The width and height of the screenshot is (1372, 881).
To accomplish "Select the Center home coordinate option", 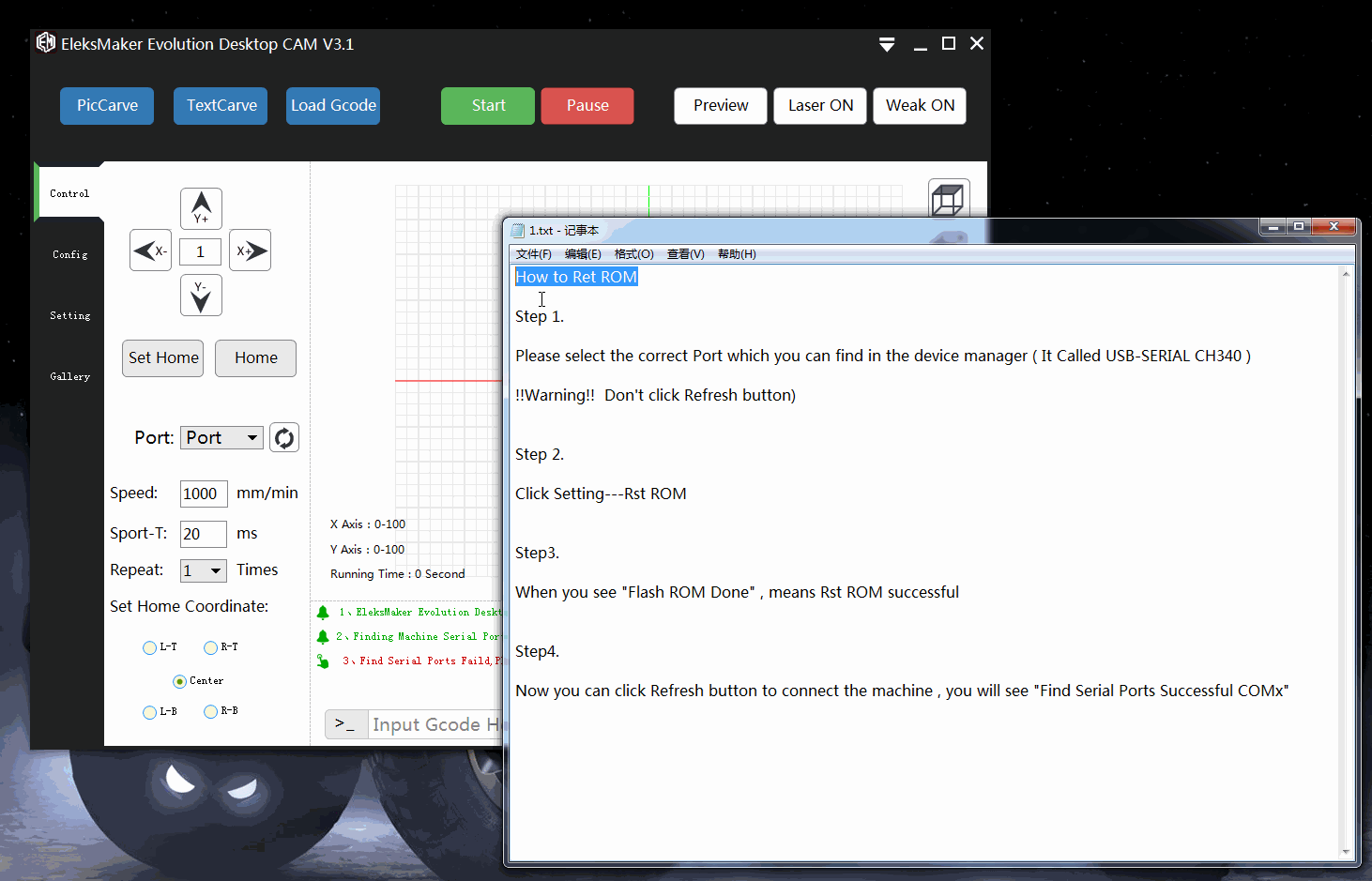I will tap(179, 681).
